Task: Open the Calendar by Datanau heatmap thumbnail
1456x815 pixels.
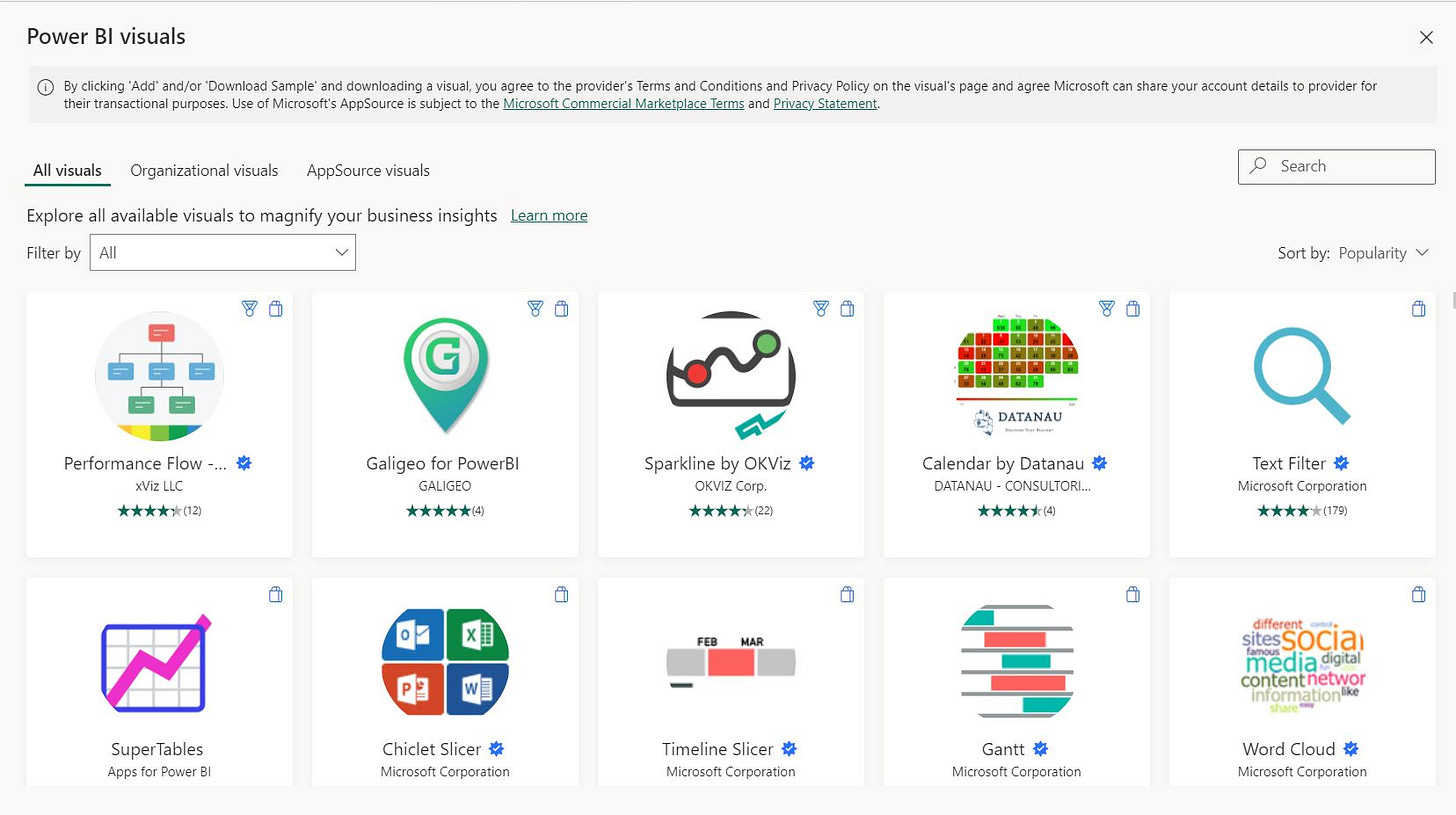Action: click(1017, 375)
